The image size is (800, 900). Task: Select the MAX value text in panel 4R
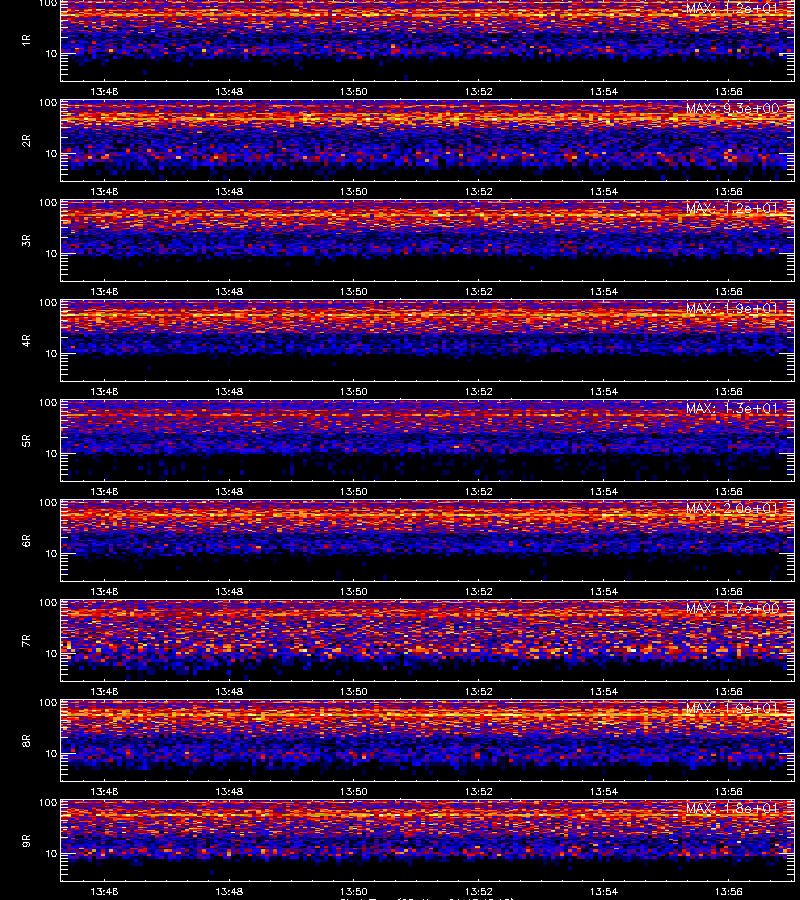click(732, 308)
